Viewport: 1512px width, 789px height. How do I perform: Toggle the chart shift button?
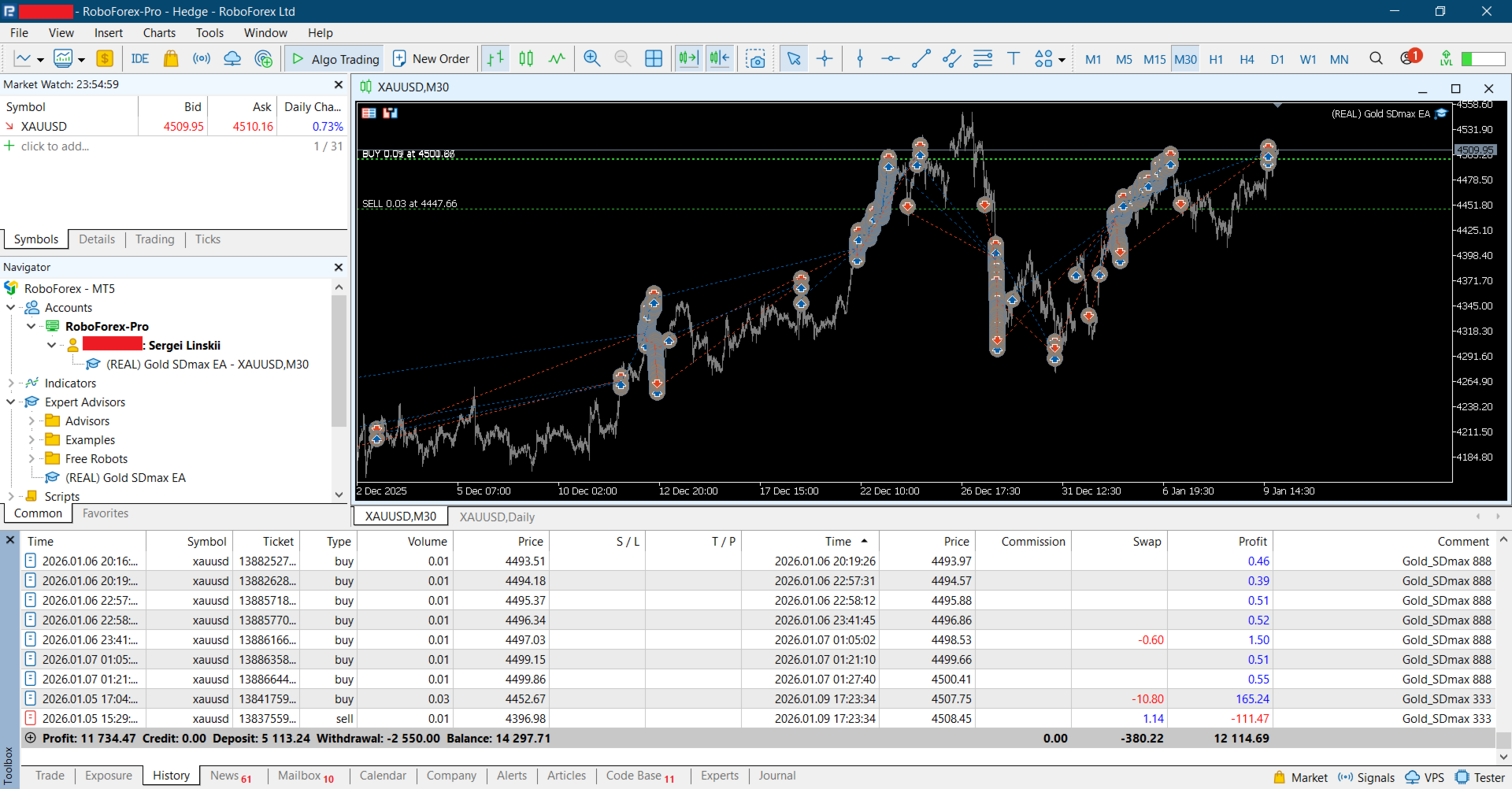(x=719, y=59)
